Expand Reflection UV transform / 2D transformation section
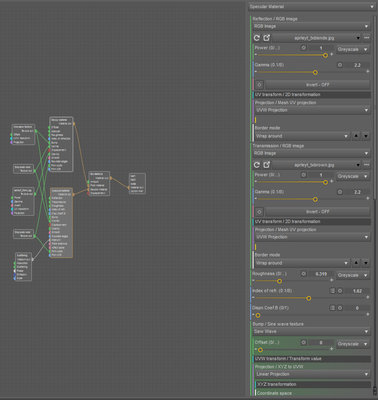The height and width of the screenshot is (400, 378). [x=312, y=95]
